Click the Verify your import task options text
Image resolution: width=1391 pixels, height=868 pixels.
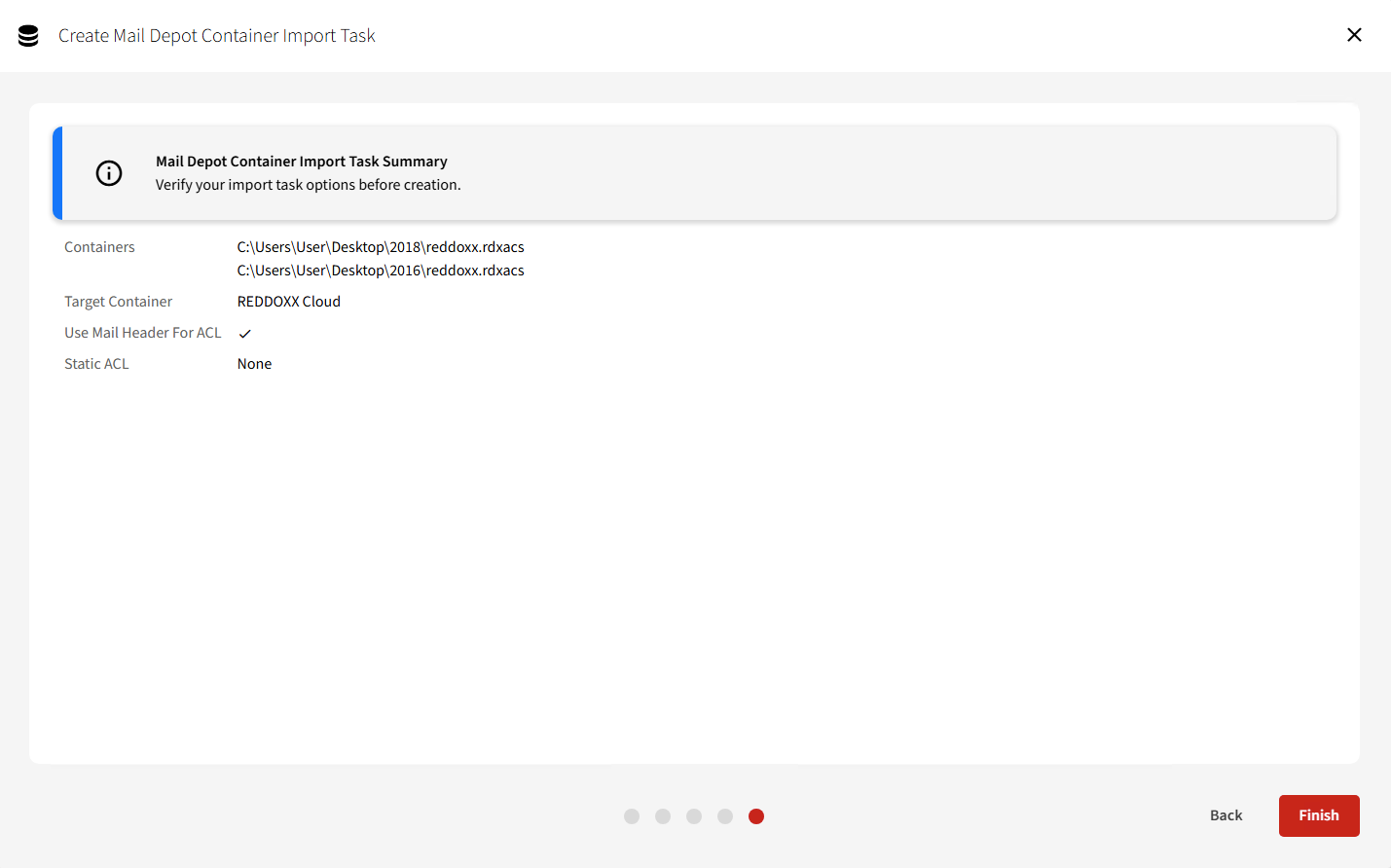tap(309, 185)
